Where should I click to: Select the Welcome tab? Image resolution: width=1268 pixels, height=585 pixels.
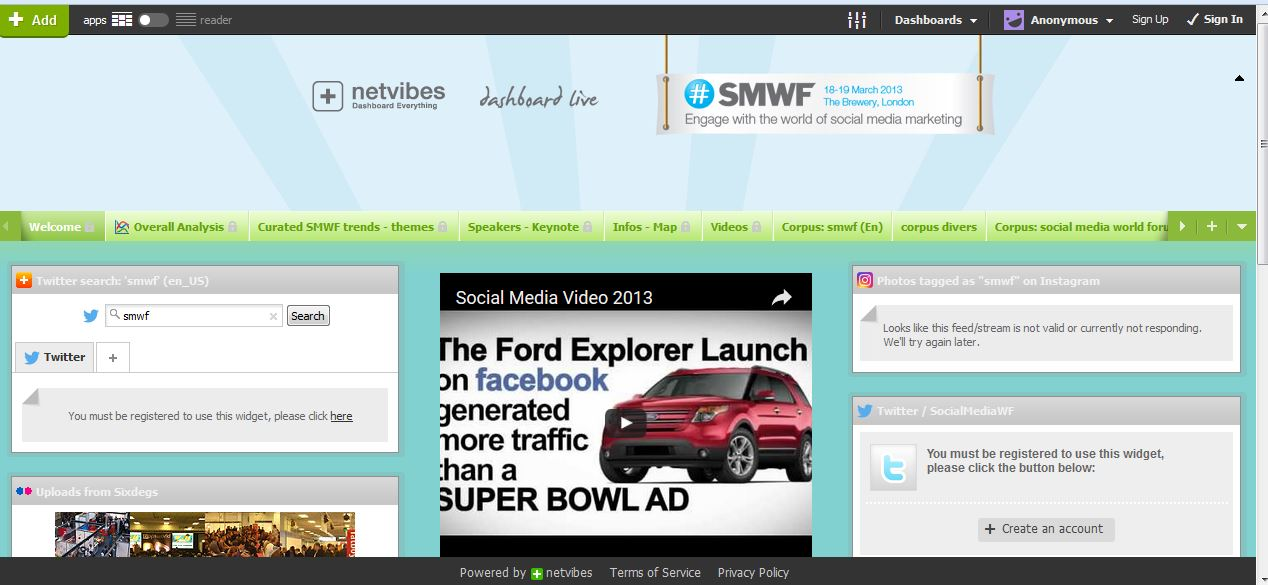pos(60,227)
